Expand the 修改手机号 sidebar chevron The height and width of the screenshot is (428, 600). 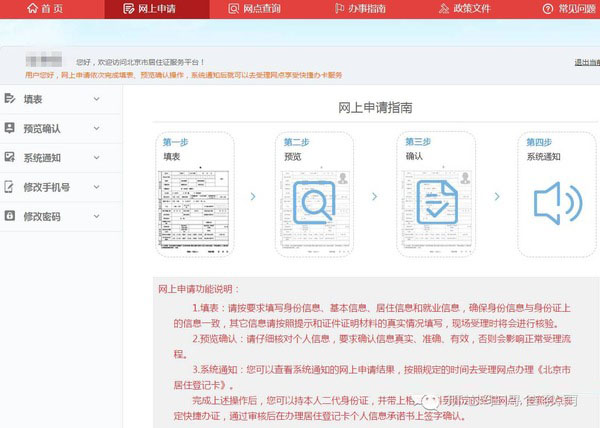click(x=96, y=187)
